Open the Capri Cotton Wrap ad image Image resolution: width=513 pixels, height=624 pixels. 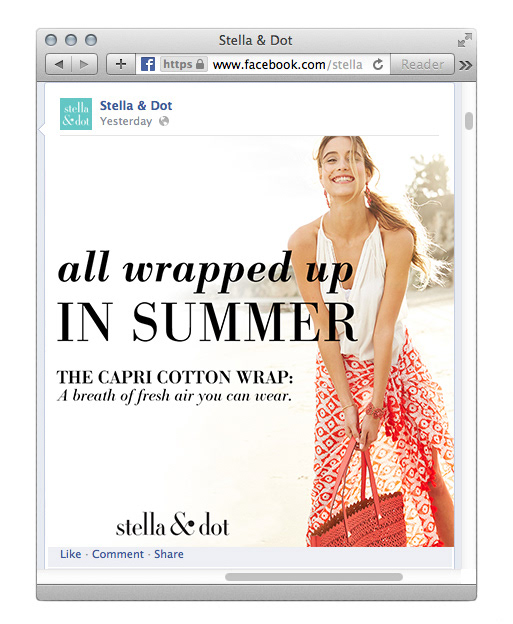(251, 341)
